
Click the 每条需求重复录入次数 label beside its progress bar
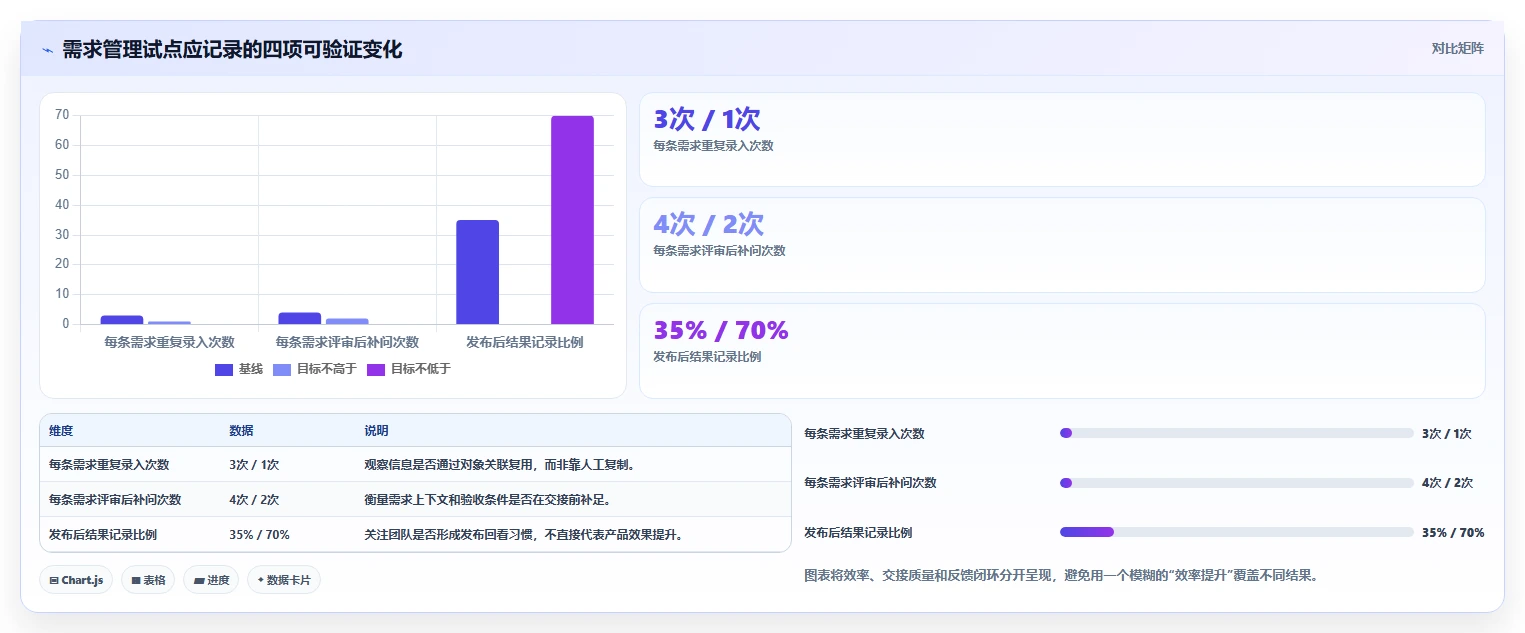click(x=864, y=434)
